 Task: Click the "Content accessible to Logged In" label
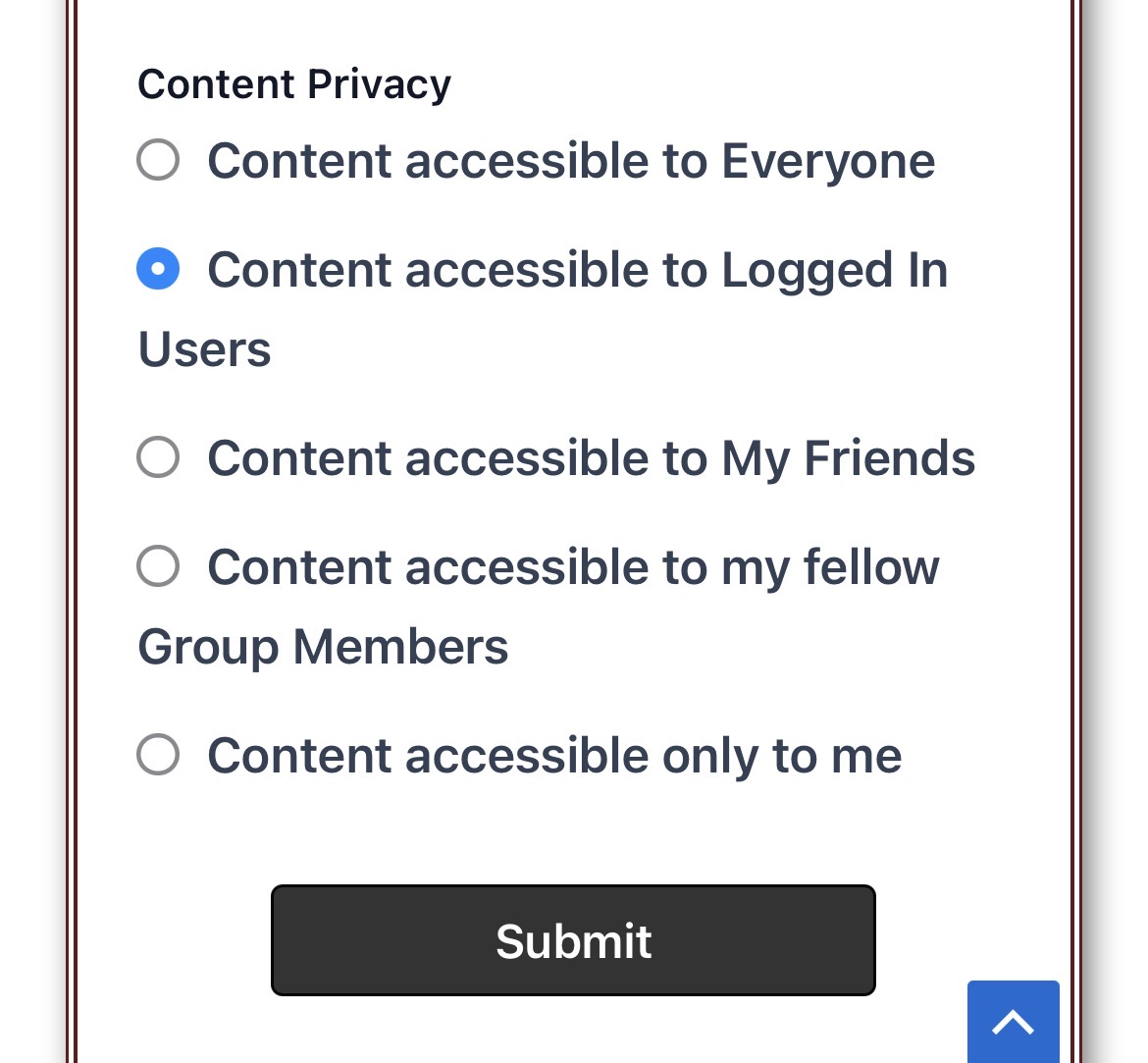coord(577,270)
